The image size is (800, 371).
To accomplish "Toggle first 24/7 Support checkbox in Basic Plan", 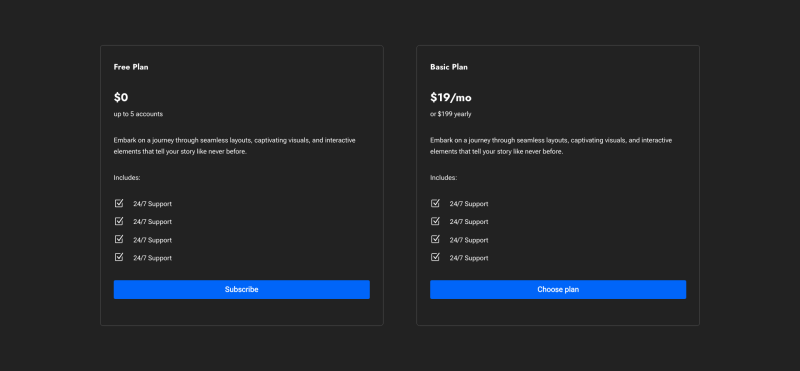I will pyautogui.click(x=435, y=203).
